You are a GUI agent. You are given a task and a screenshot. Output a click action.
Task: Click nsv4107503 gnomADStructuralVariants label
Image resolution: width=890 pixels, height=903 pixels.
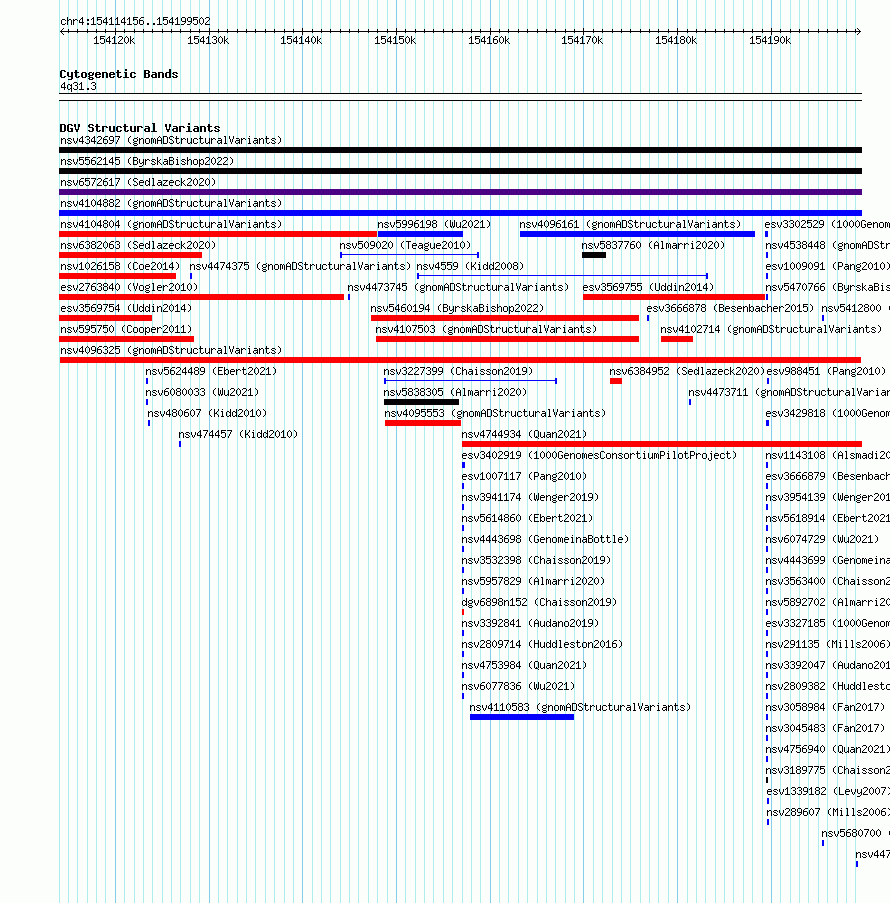point(486,329)
